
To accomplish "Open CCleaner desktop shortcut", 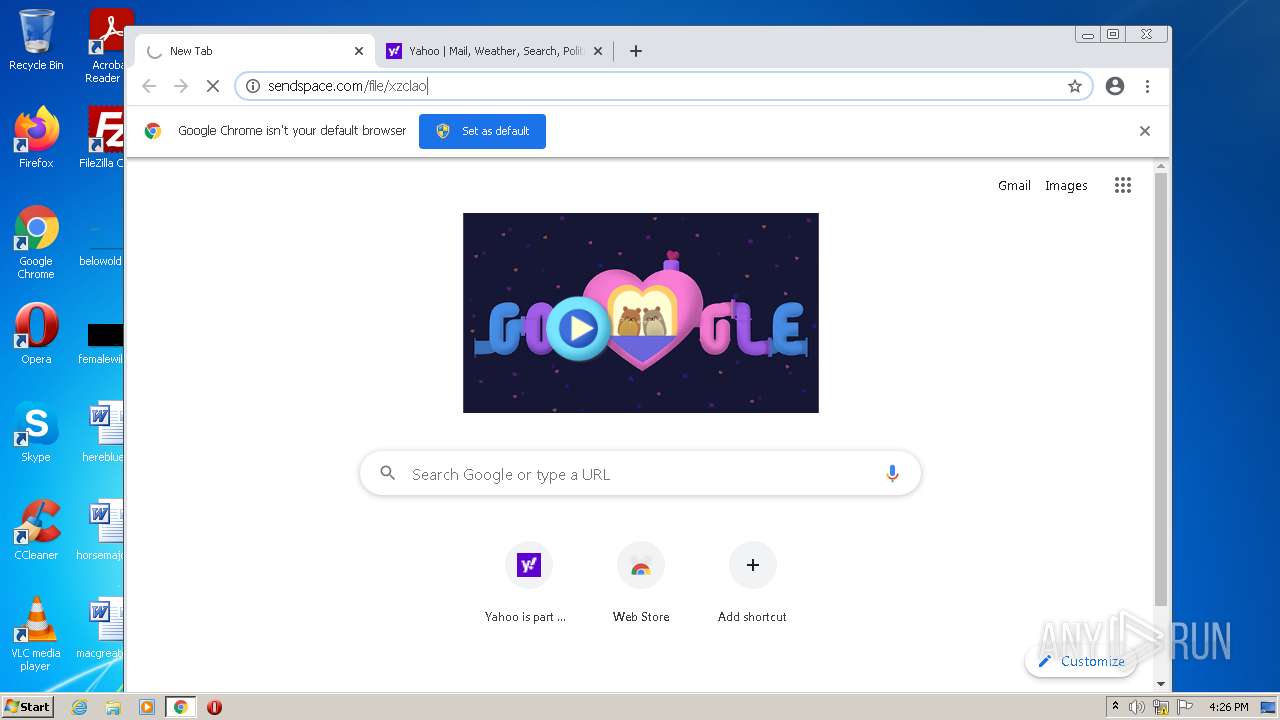I will tap(36, 529).
